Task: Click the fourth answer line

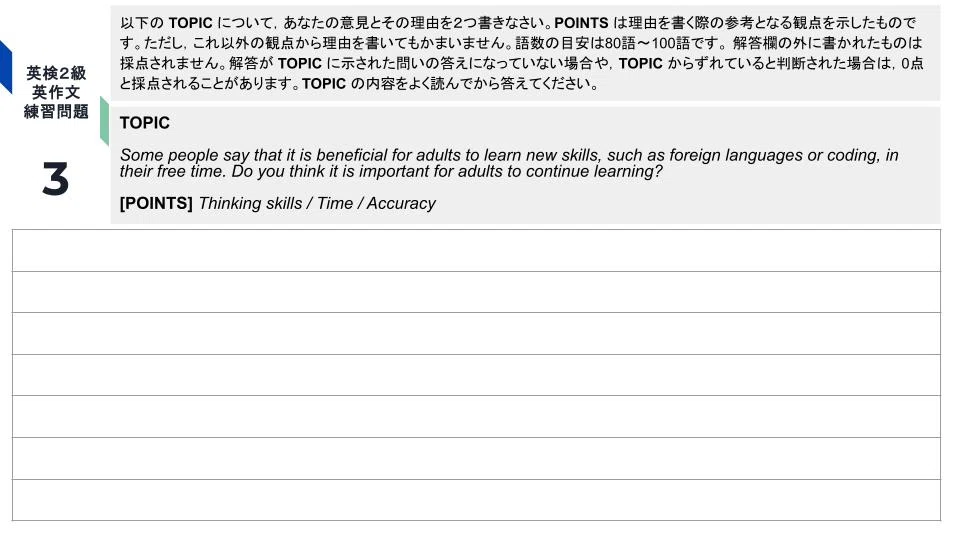Action: pyautogui.click(x=476, y=375)
